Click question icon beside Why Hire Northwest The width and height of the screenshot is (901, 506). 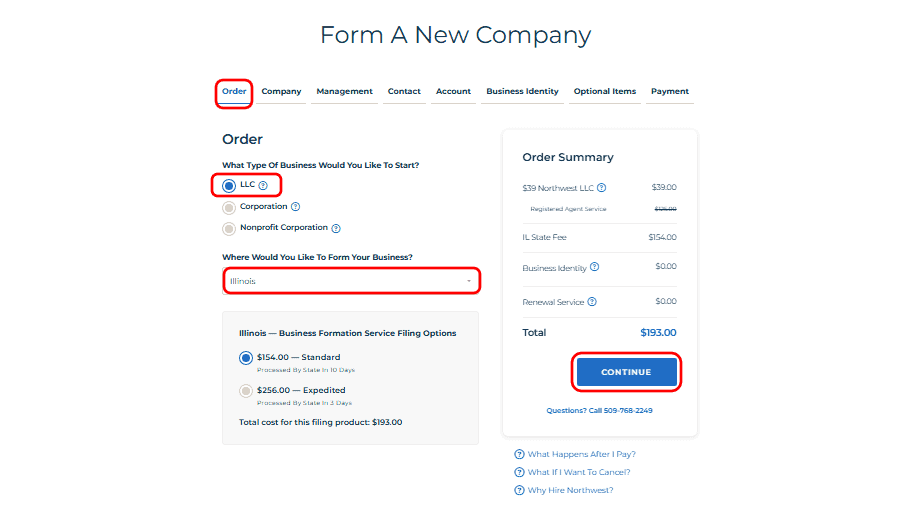coord(519,490)
